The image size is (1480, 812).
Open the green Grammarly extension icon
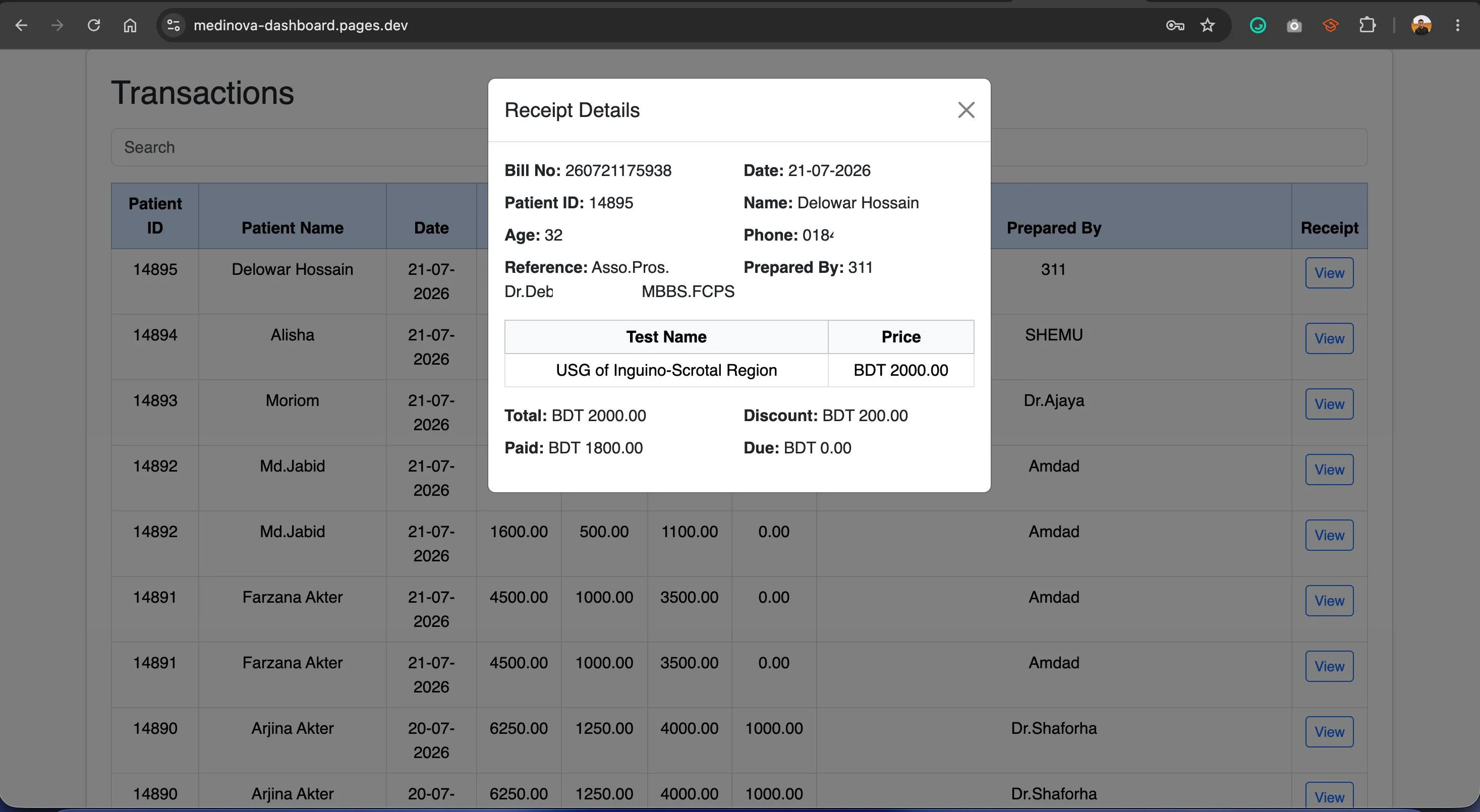point(1258,25)
